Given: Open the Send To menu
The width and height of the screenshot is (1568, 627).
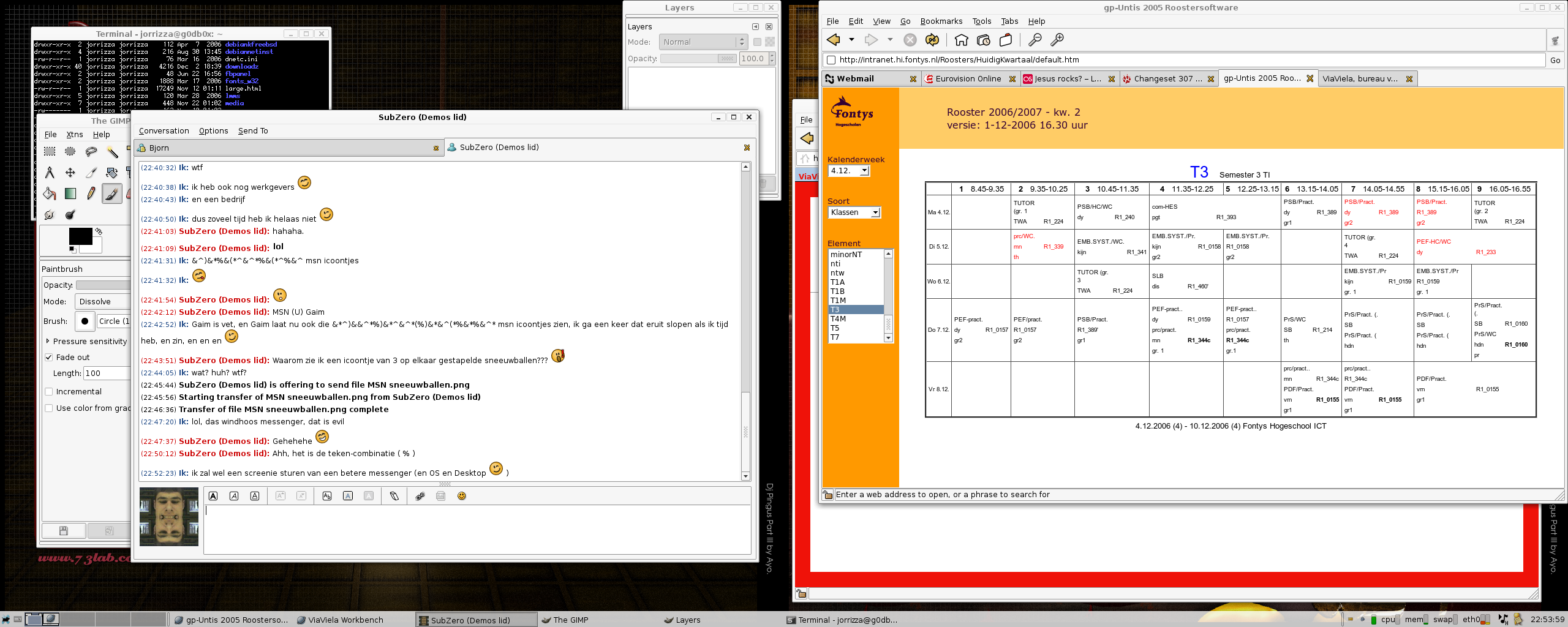Looking at the screenshot, I should [x=253, y=131].
